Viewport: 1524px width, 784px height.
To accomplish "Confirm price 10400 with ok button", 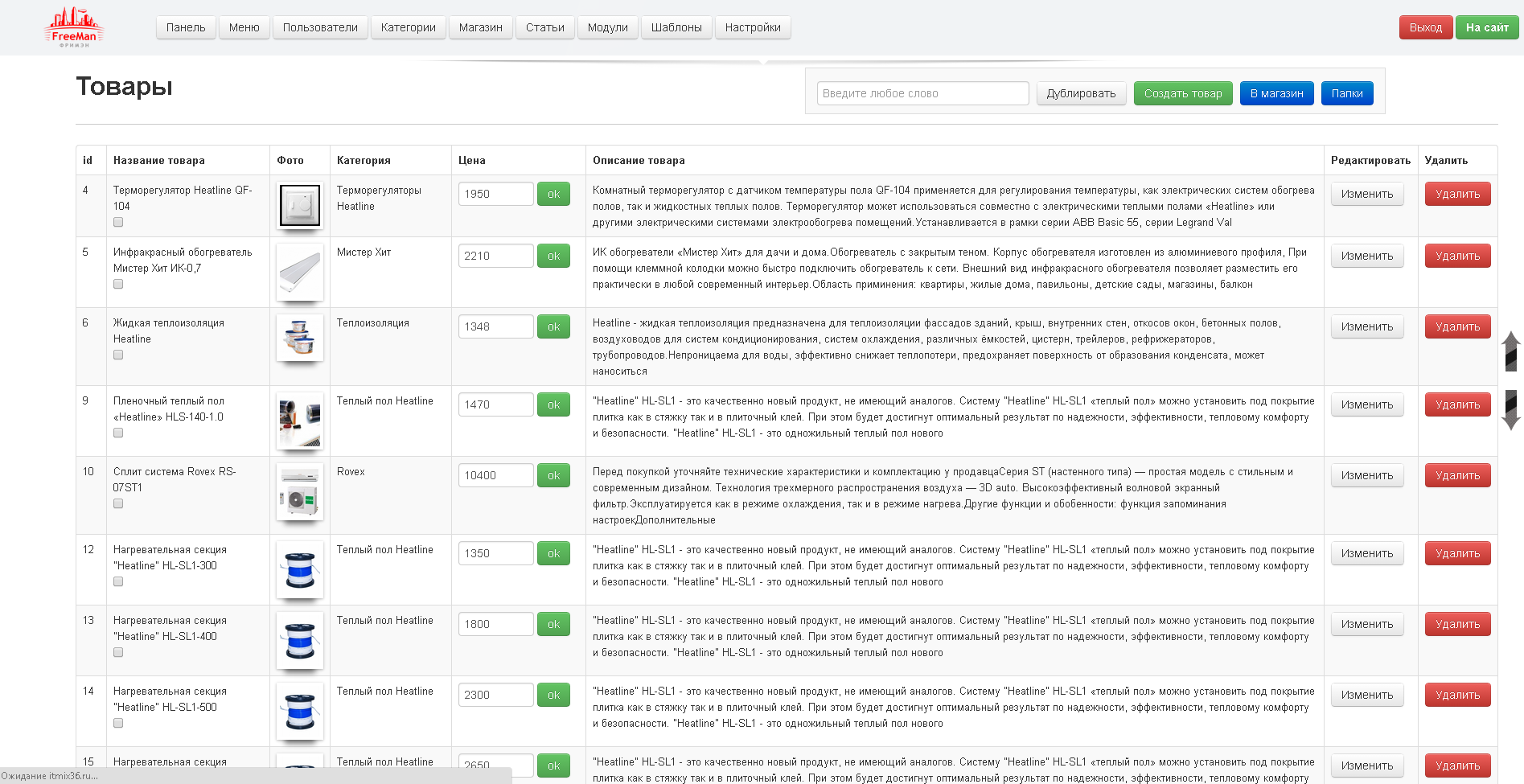I will 553,475.
